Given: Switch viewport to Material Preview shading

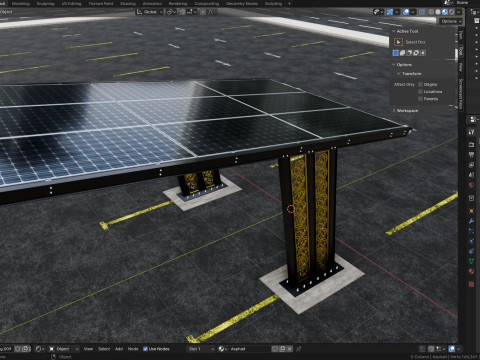Looking at the screenshot, I should coord(445,12).
